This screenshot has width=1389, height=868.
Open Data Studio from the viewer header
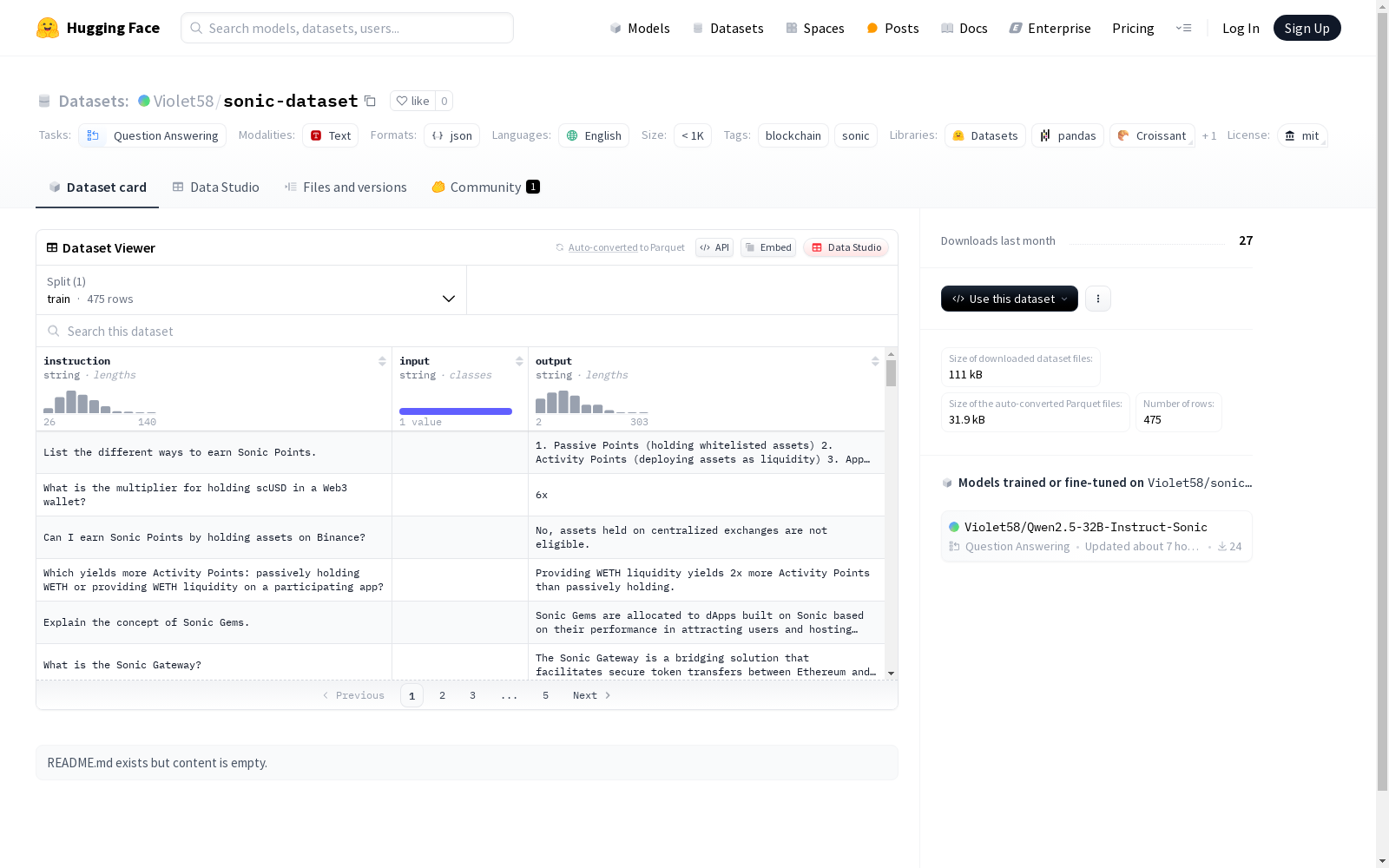click(846, 247)
